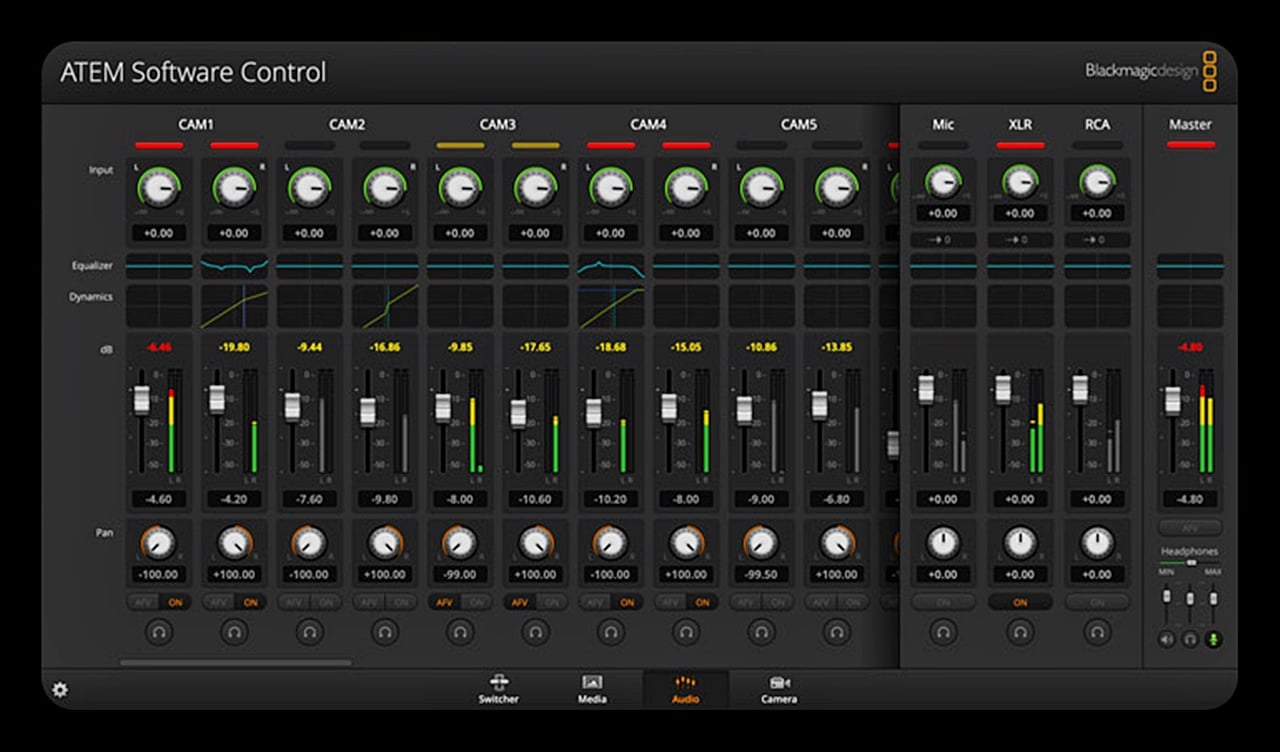The width and height of the screenshot is (1280, 752).
Task: Click the CAM3 left pan knob
Action: point(460,543)
